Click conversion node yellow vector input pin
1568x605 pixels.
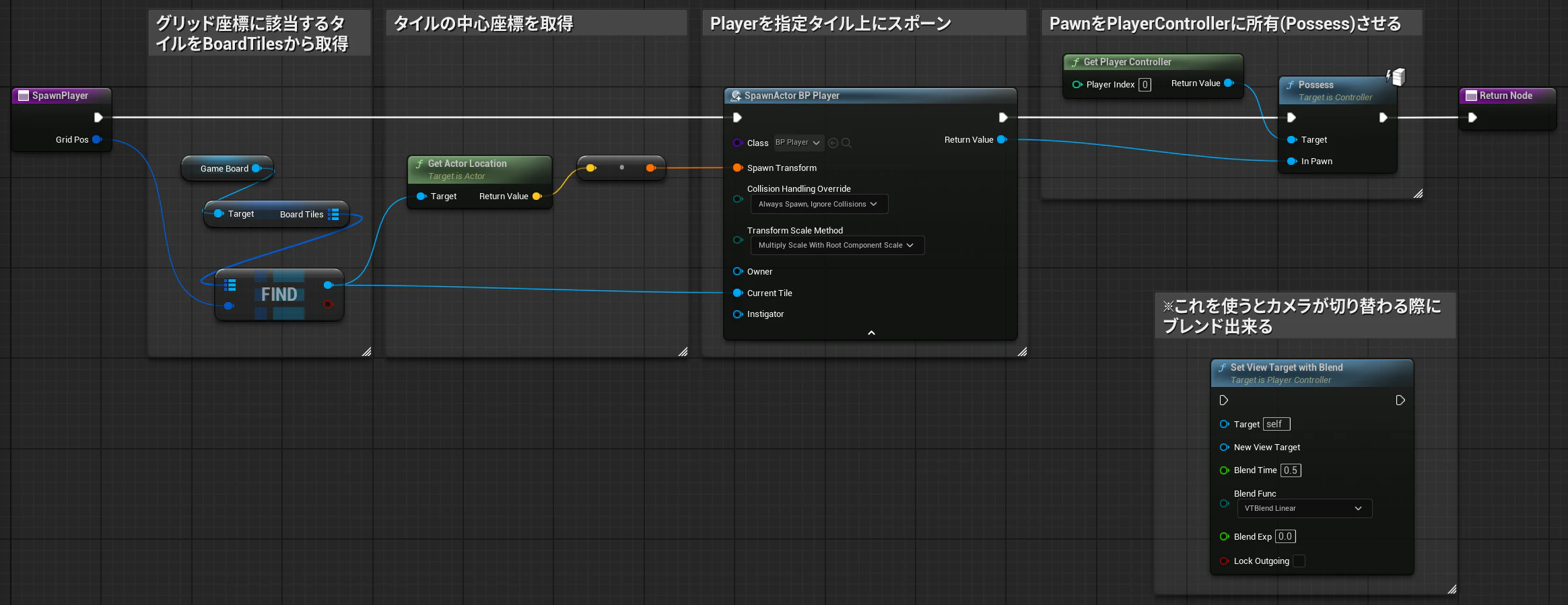pyautogui.click(x=590, y=168)
